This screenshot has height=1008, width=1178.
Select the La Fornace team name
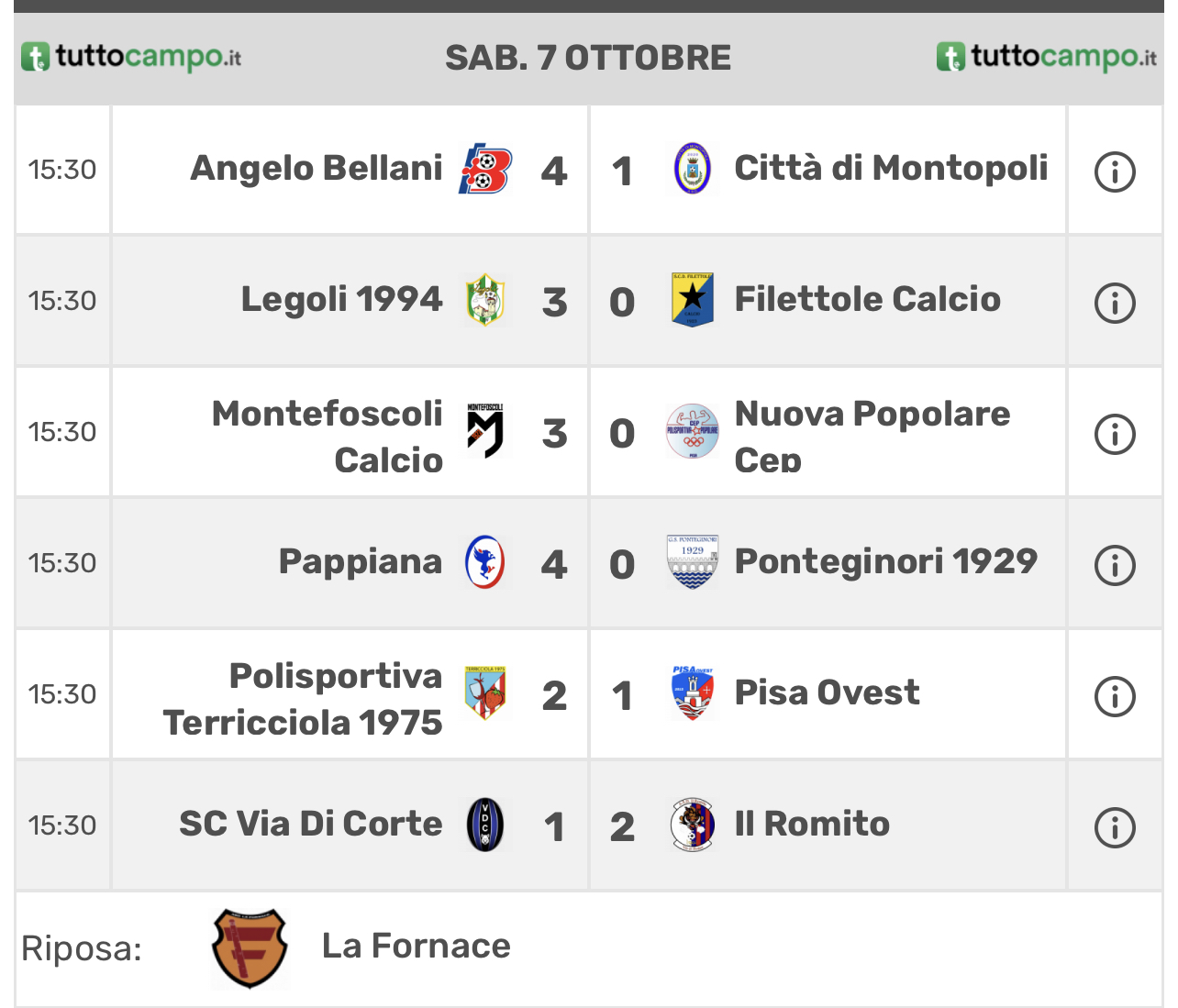(x=417, y=946)
